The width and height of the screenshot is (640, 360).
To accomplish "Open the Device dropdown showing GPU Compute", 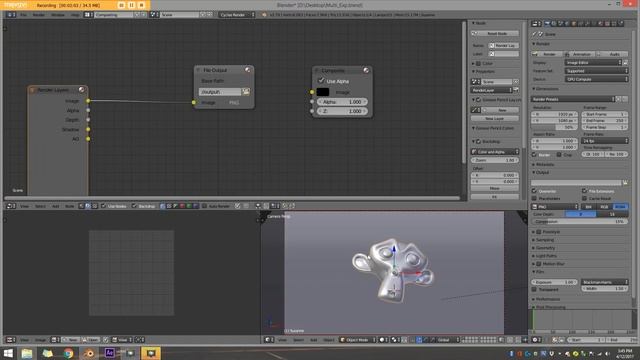I will (x=596, y=79).
